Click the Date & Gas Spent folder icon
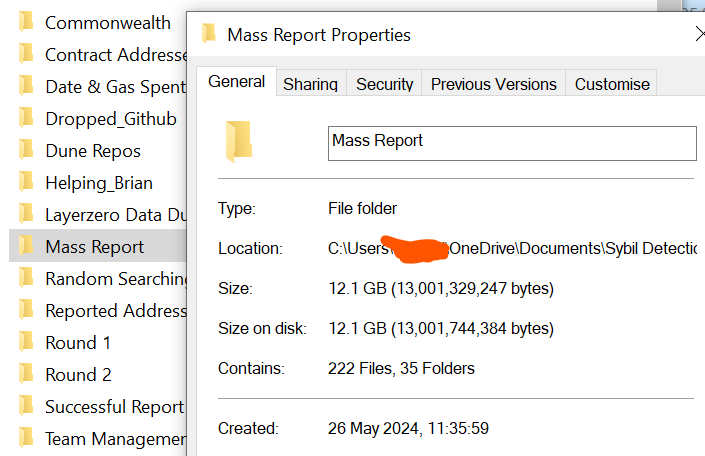This screenshot has height=456, width=705. [x=26, y=85]
